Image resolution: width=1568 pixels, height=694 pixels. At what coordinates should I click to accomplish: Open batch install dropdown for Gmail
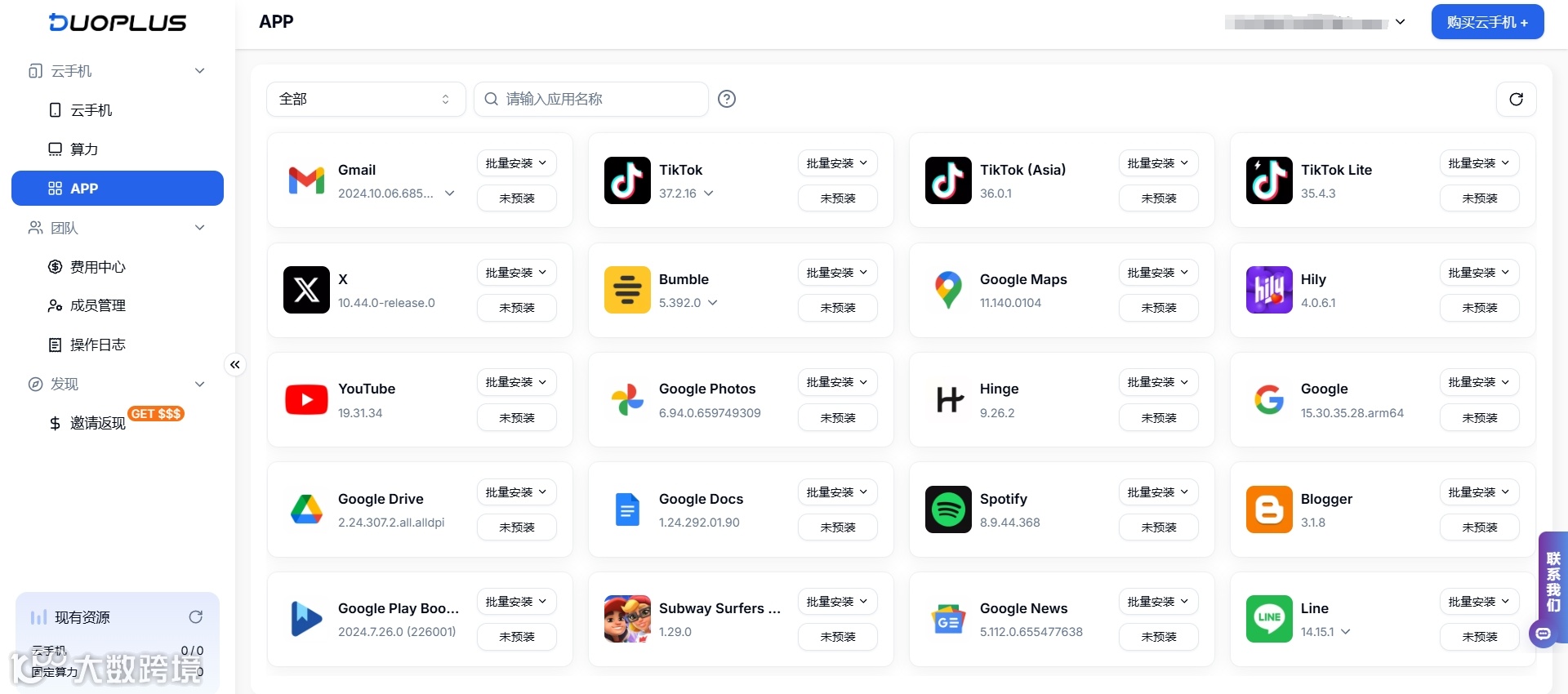[516, 163]
